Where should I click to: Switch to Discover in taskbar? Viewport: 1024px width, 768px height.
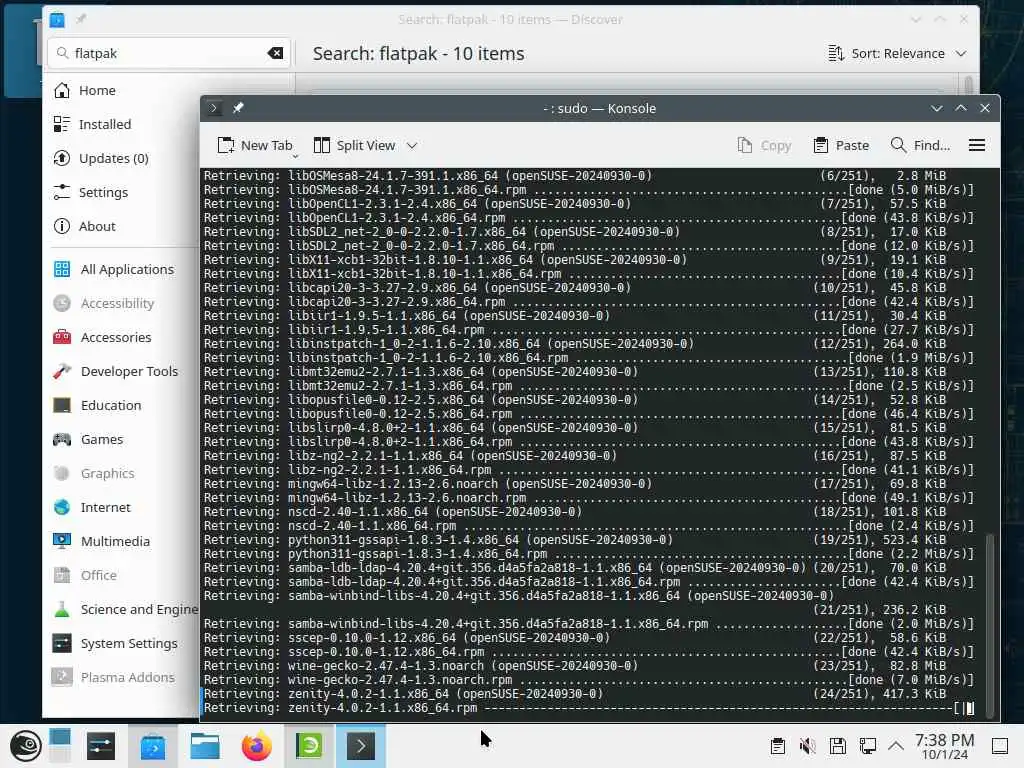click(153, 746)
